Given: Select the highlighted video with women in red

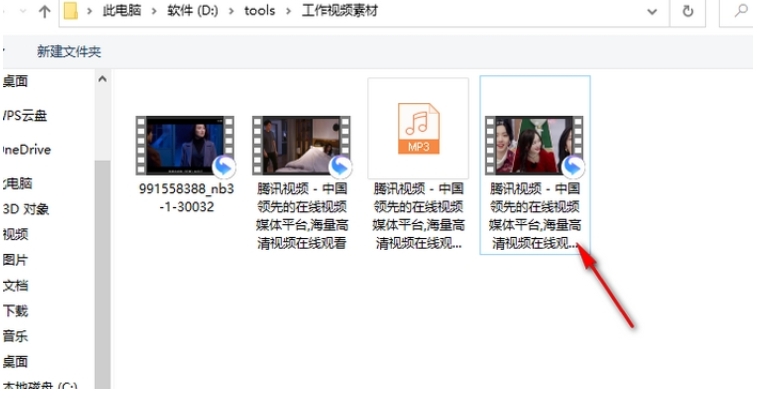Looking at the screenshot, I should pos(534,145).
